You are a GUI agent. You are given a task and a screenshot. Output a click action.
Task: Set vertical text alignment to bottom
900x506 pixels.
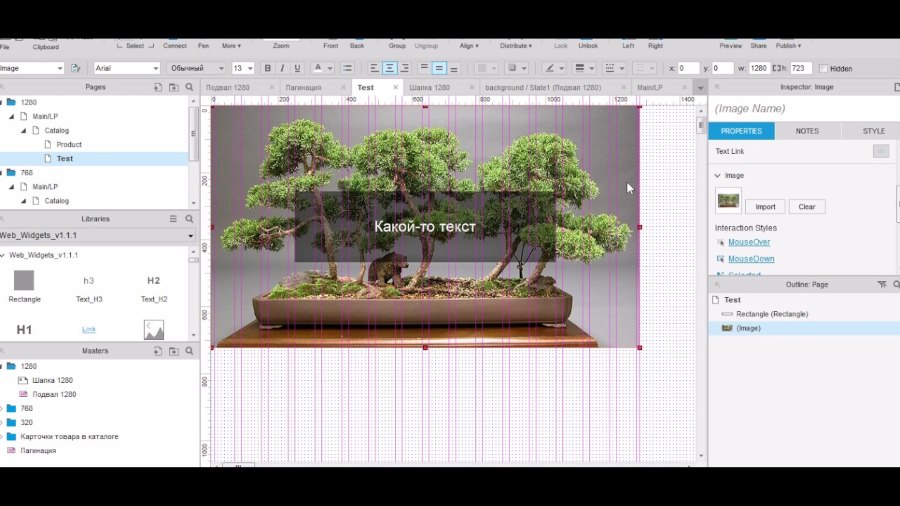coord(454,68)
